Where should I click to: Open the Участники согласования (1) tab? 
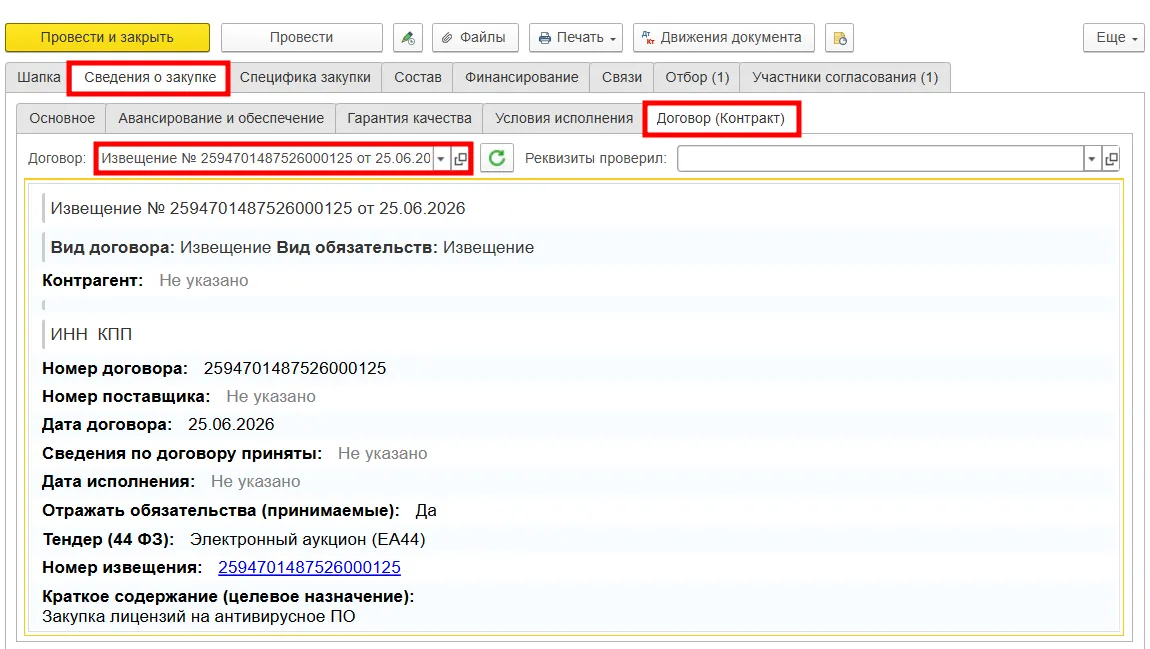[845, 77]
